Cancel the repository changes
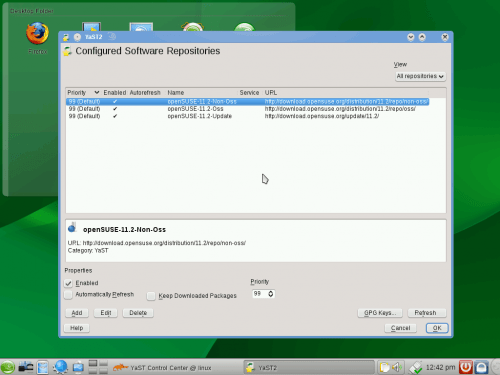 click(x=400, y=328)
